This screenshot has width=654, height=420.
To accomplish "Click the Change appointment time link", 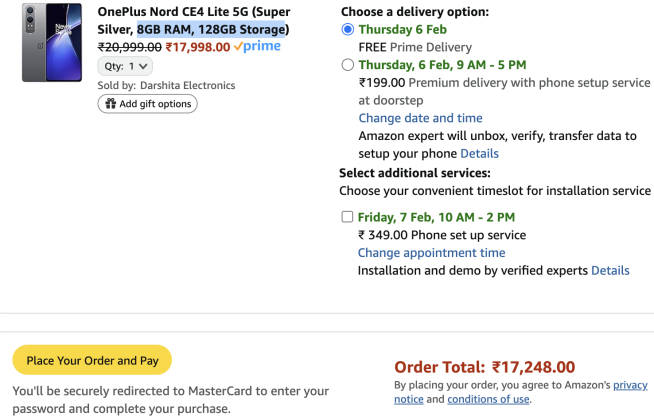I will pyautogui.click(x=431, y=253).
